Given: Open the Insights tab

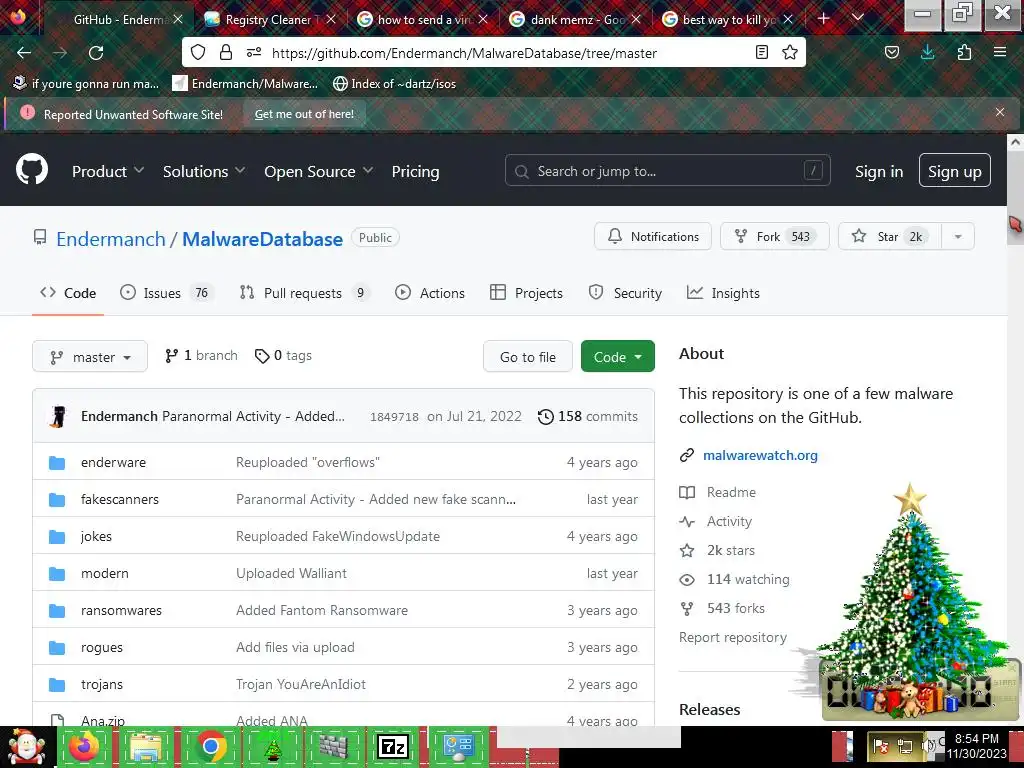Looking at the screenshot, I should tap(723, 293).
